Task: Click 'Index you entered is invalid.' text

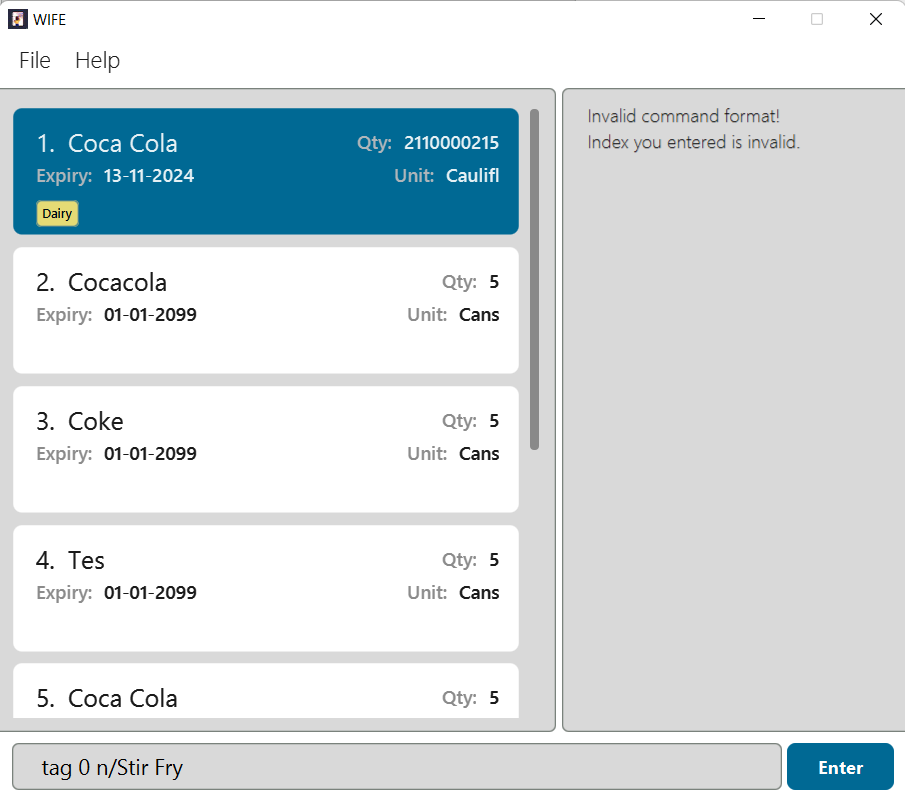Action: point(694,142)
